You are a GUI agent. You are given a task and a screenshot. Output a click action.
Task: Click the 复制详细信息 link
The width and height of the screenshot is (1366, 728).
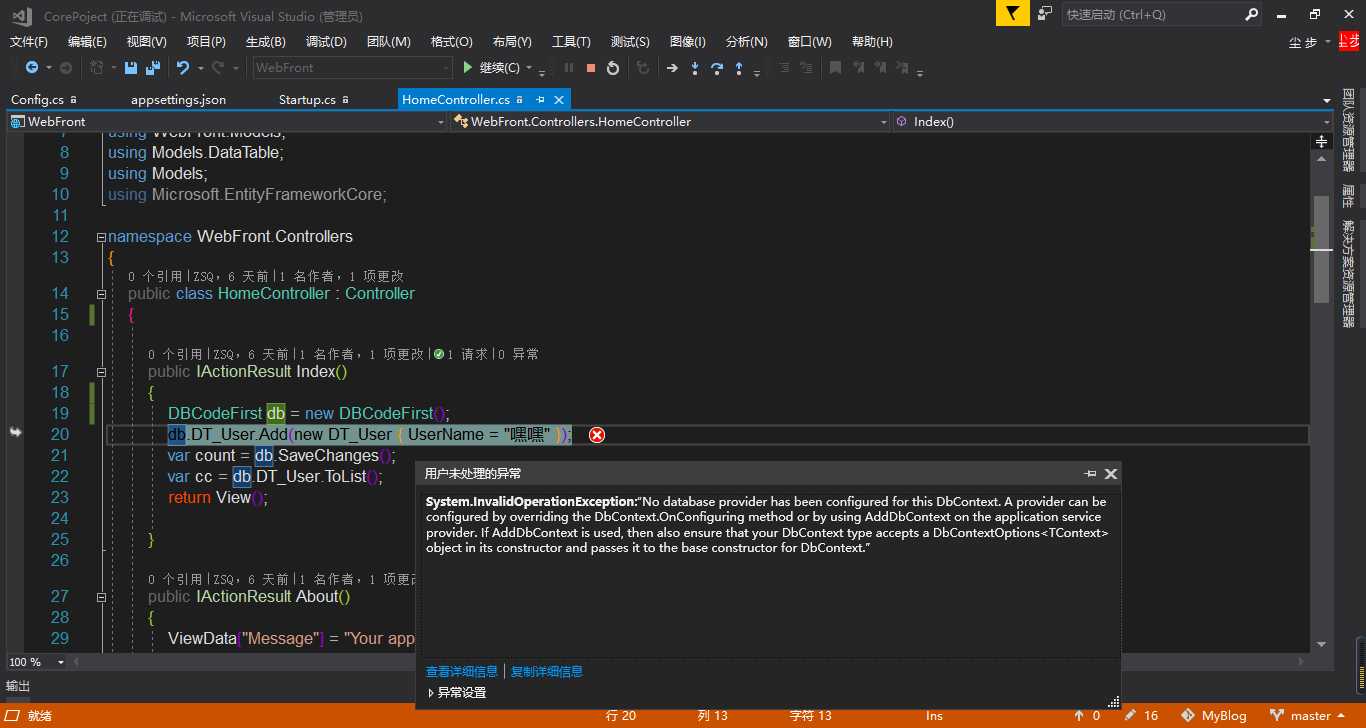(547, 671)
